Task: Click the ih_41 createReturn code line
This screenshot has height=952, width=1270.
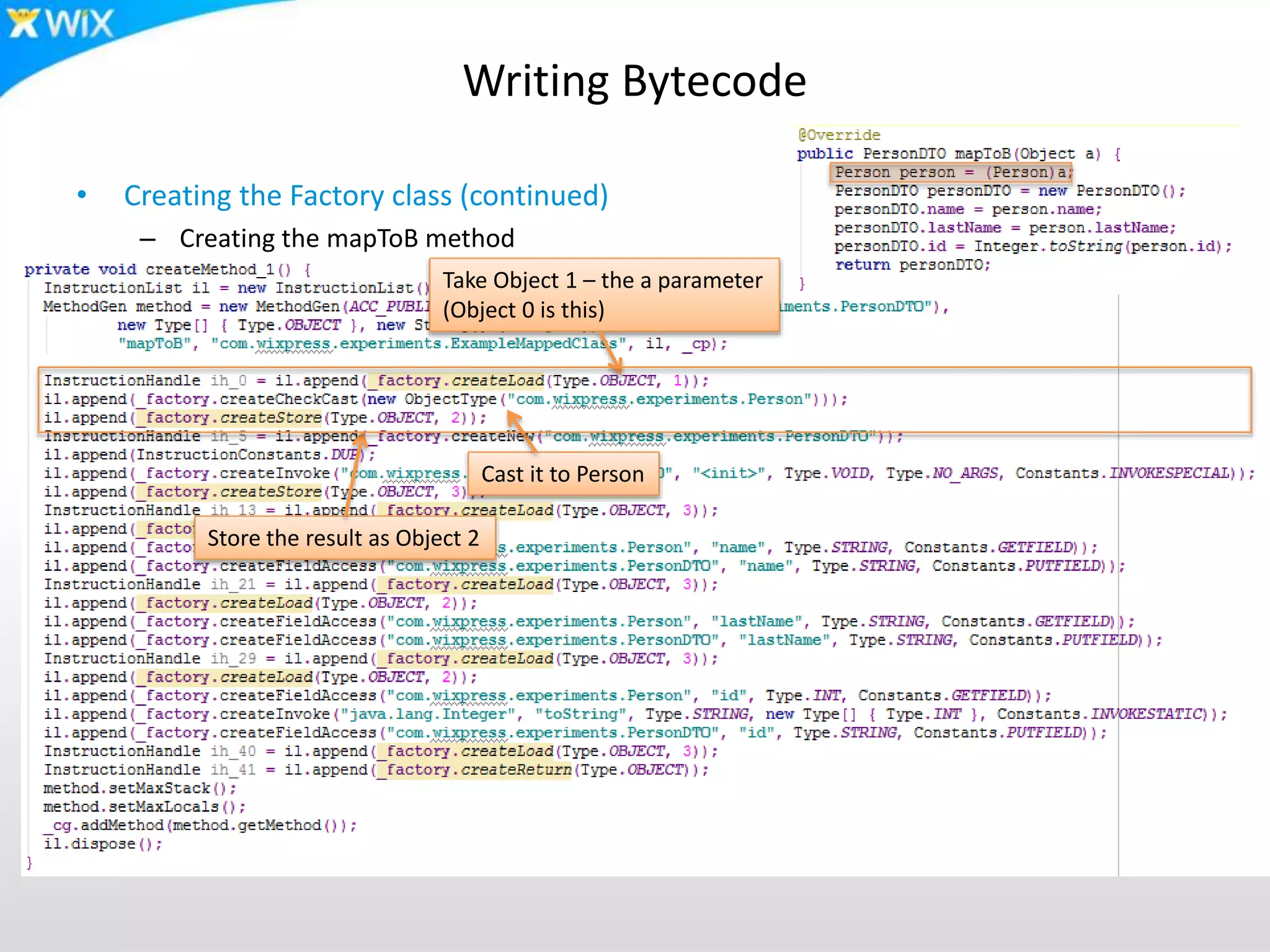Action: [376, 770]
